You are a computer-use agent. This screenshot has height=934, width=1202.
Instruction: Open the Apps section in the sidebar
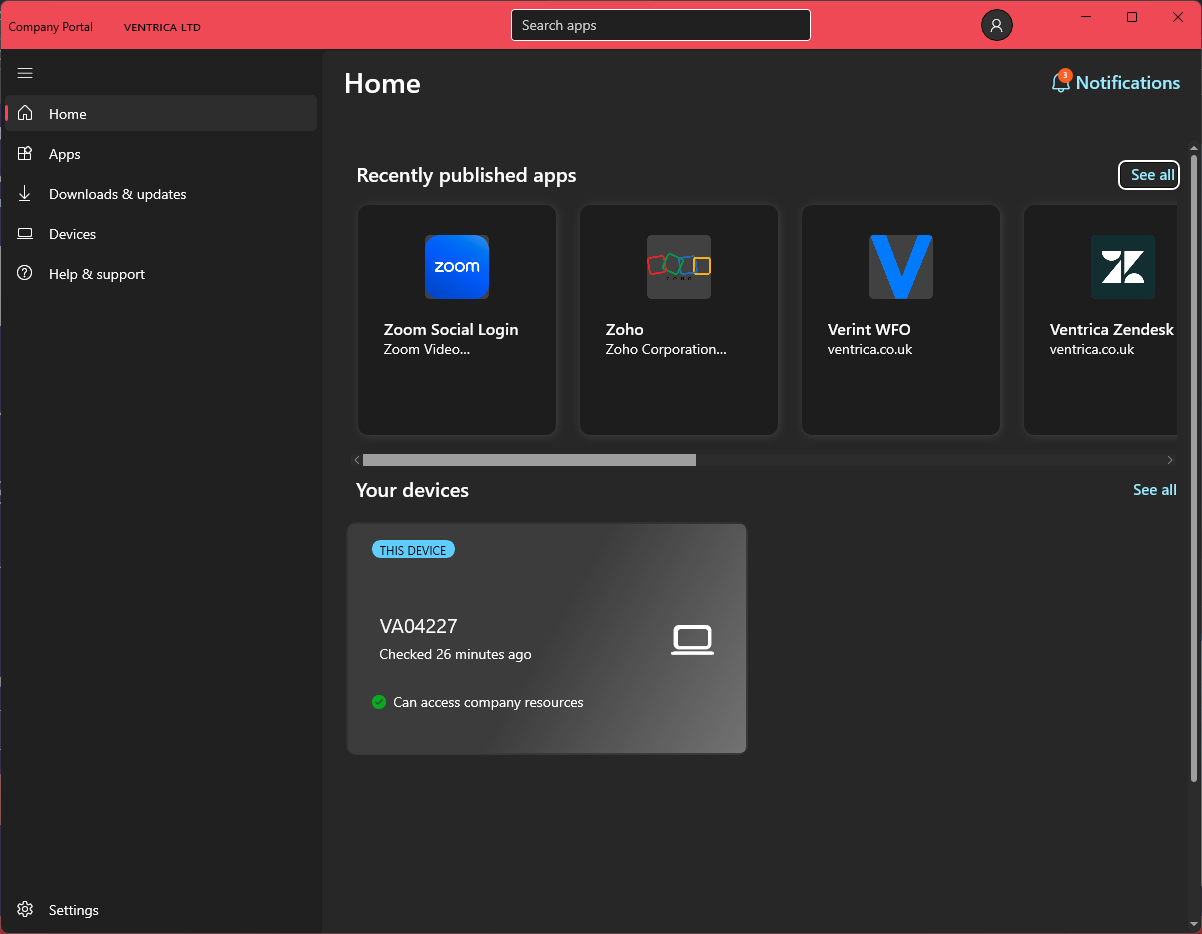tap(65, 154)
